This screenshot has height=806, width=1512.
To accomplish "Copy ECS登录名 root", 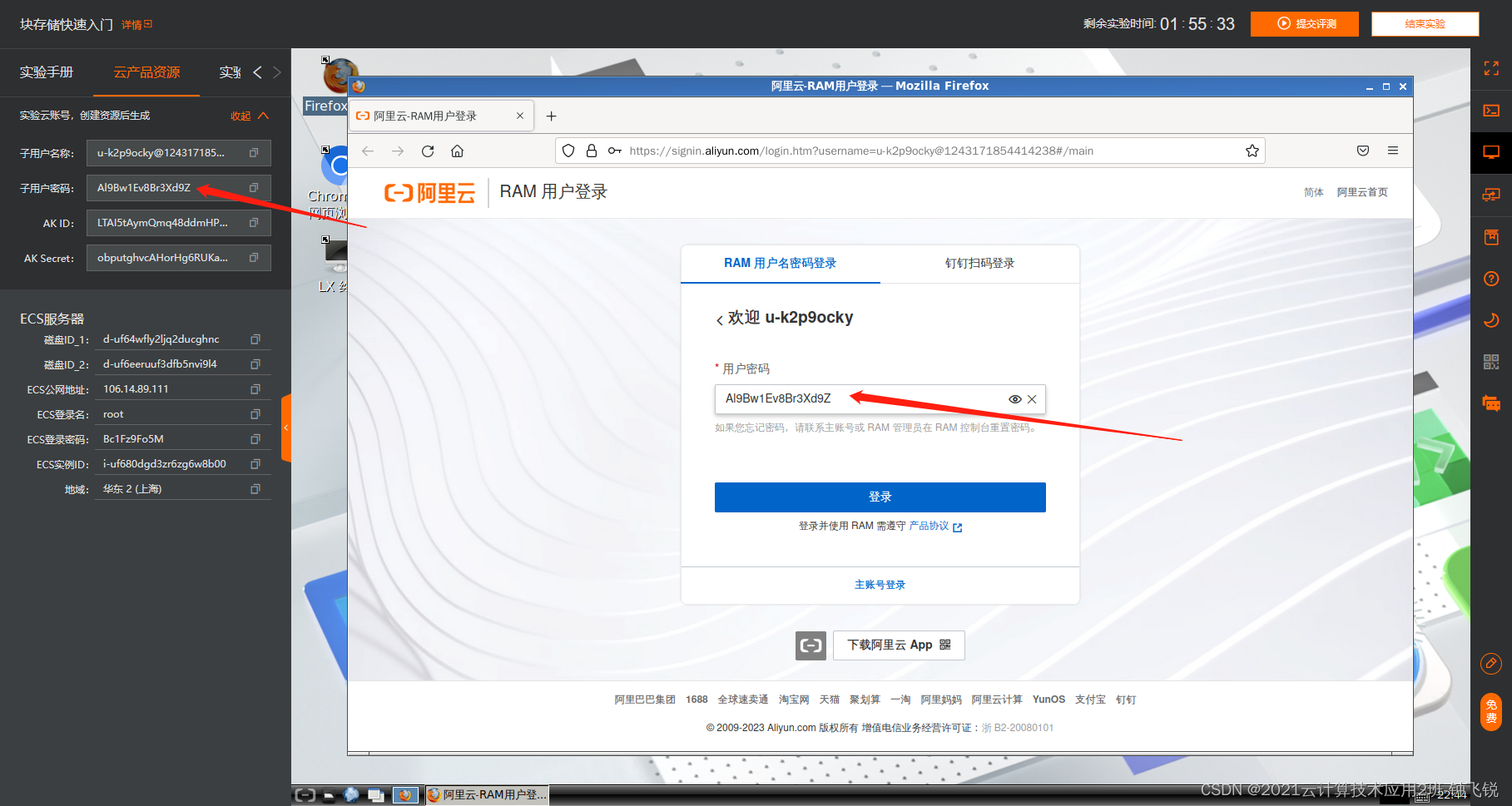I will pos(255,414).
